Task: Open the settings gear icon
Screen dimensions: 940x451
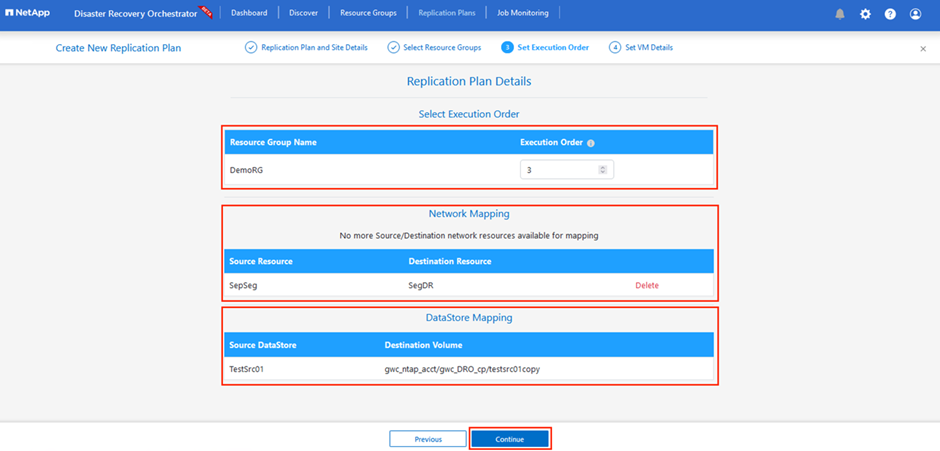Action: pyautogui.click(x=865, y=14)
